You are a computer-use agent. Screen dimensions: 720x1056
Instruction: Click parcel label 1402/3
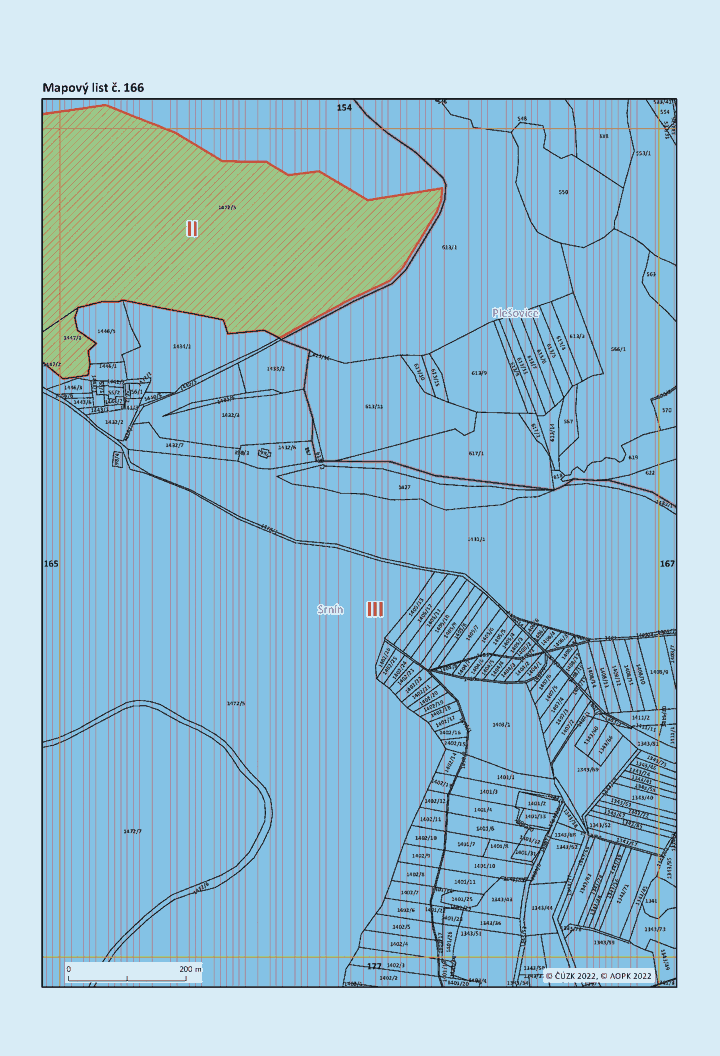pos(395,965)
